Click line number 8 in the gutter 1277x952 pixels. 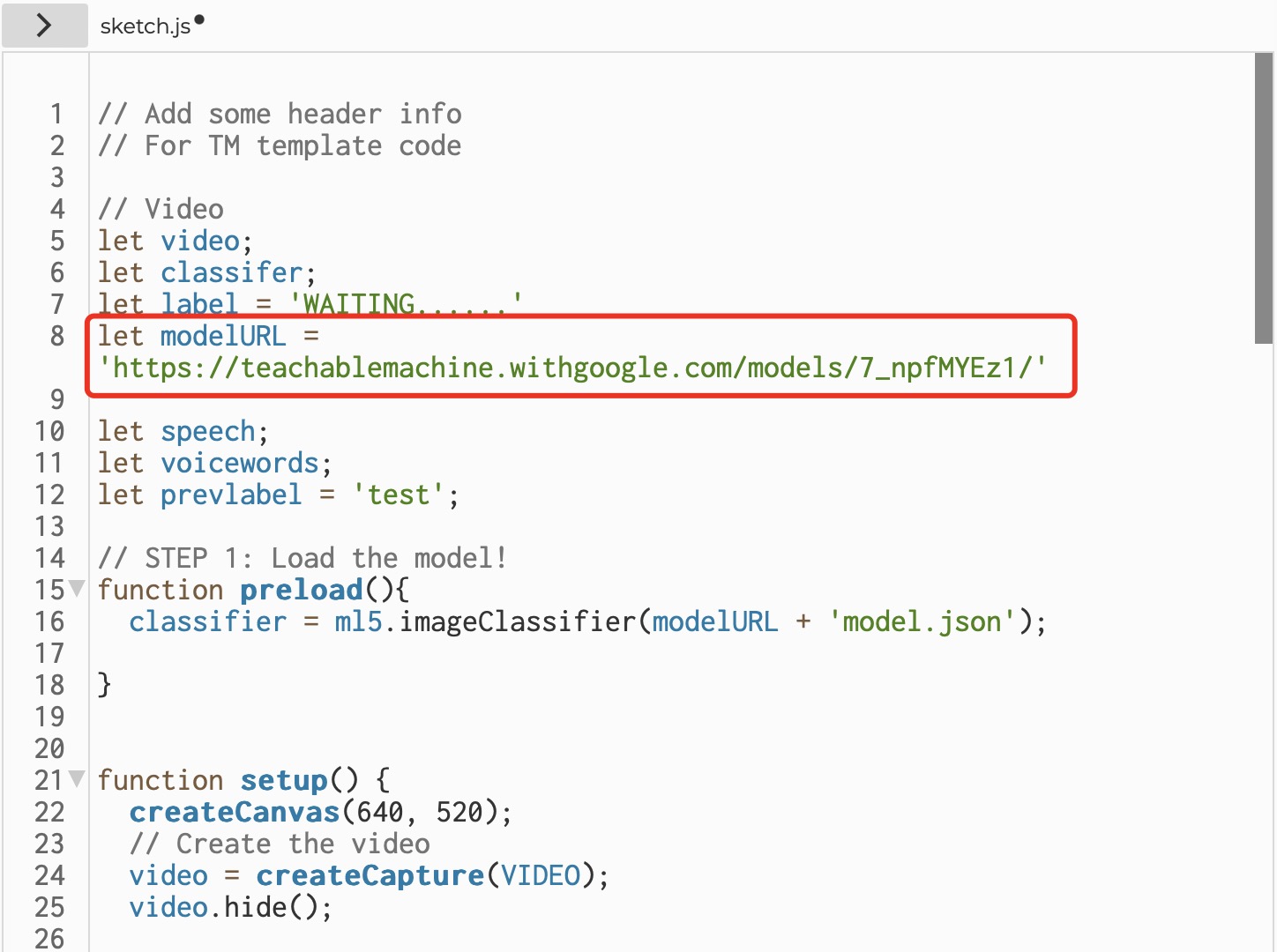coord(57,336)
